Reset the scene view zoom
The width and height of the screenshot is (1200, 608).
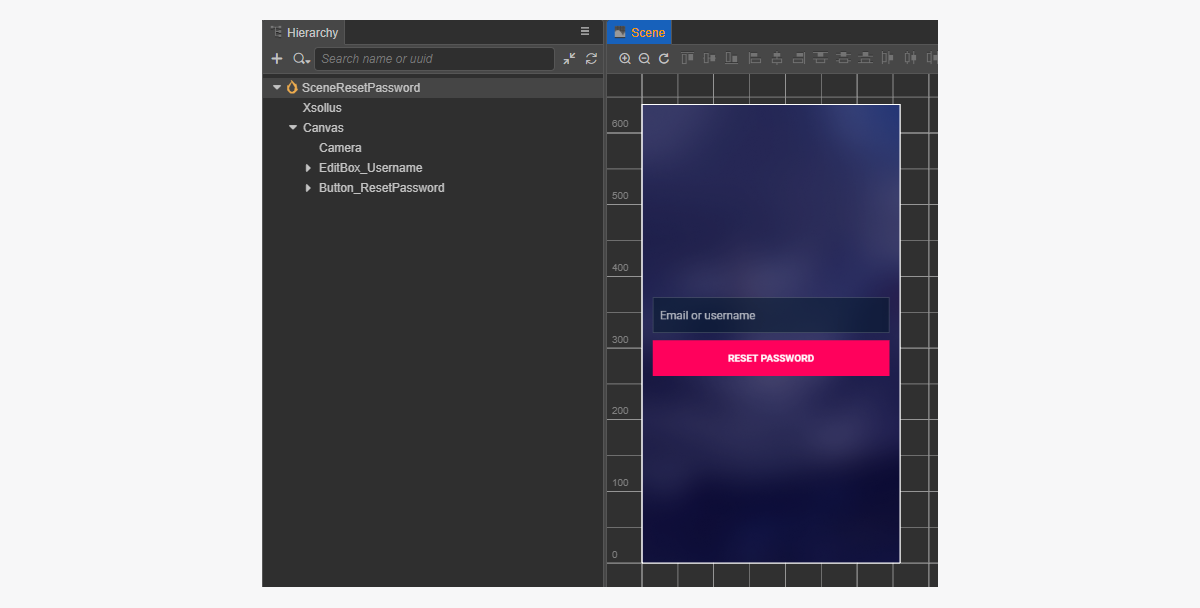pyautogui.click(x=664, y=59)
